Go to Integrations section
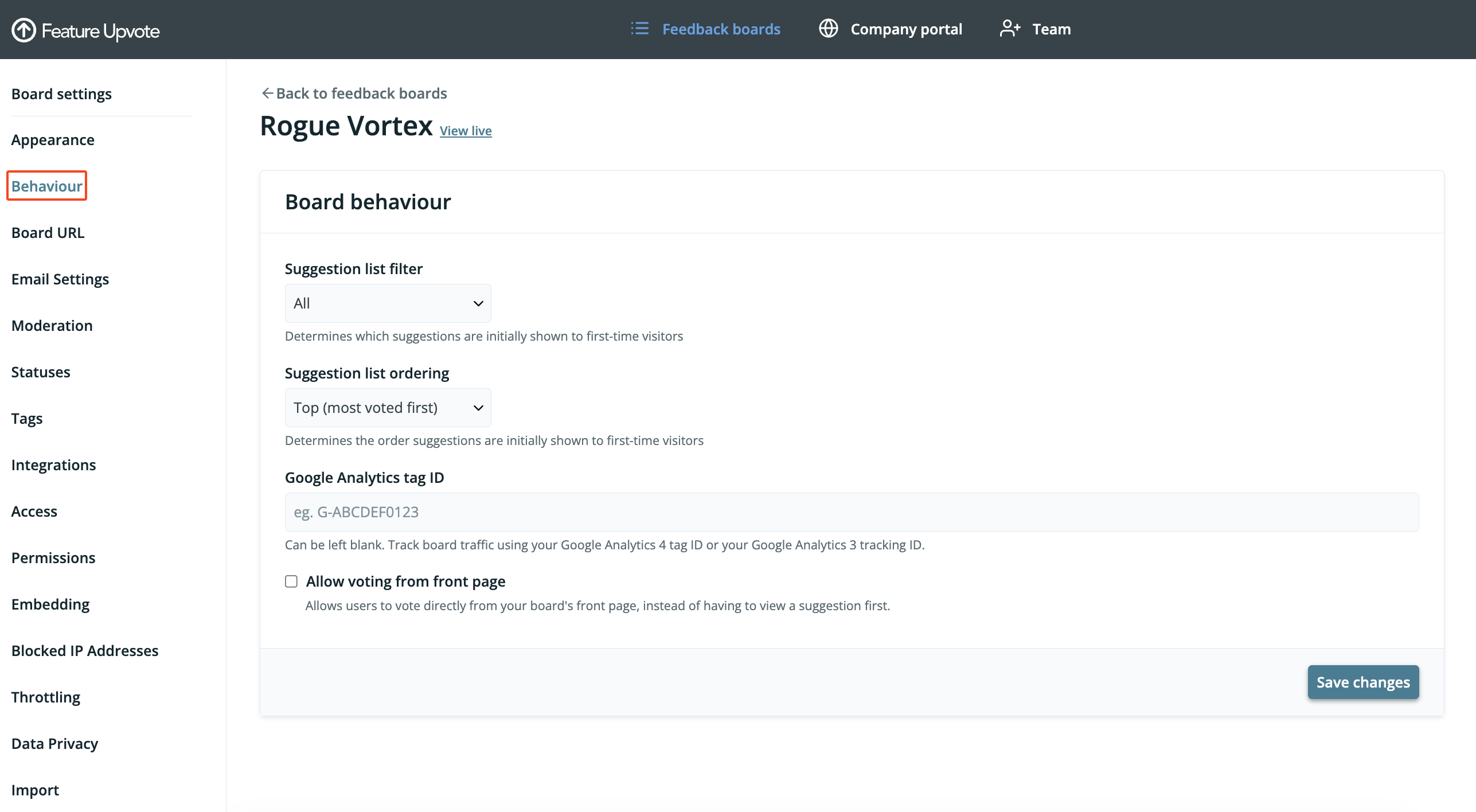 coord(53,465)
